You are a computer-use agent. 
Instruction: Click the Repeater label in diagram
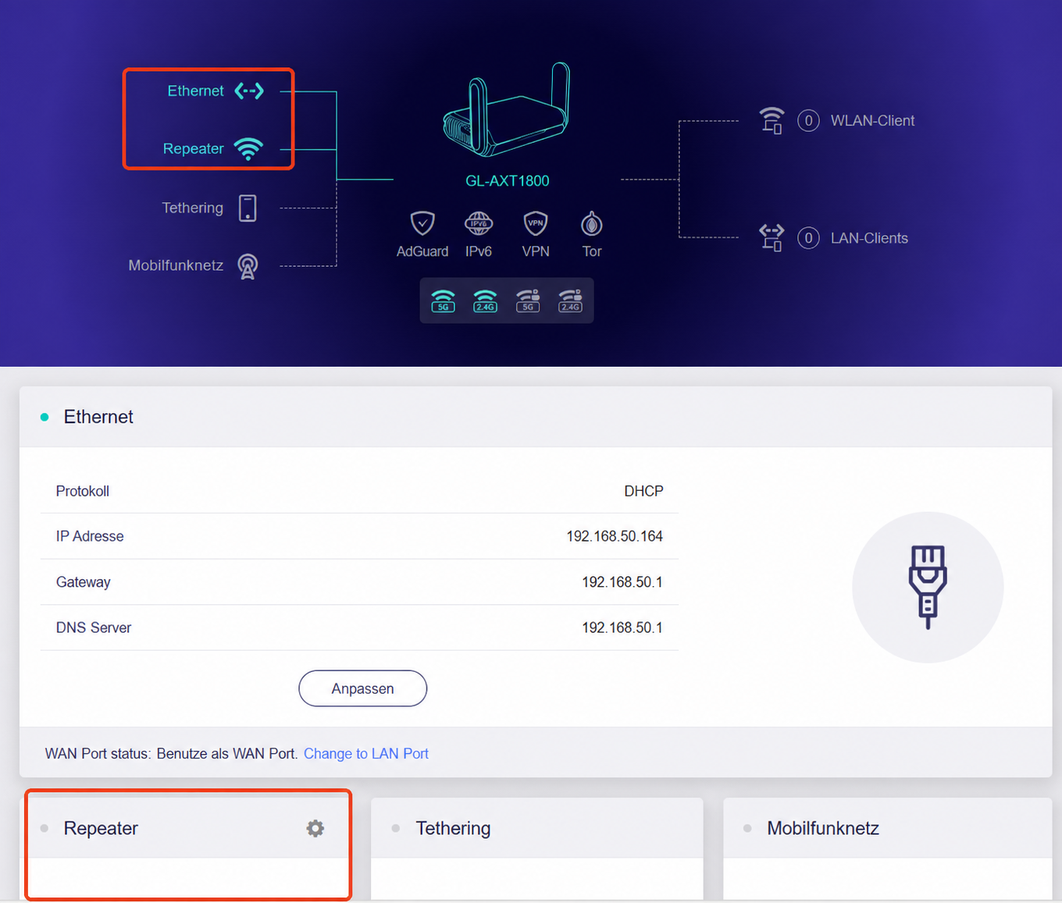pyautogui.click(x=193, y=148)
